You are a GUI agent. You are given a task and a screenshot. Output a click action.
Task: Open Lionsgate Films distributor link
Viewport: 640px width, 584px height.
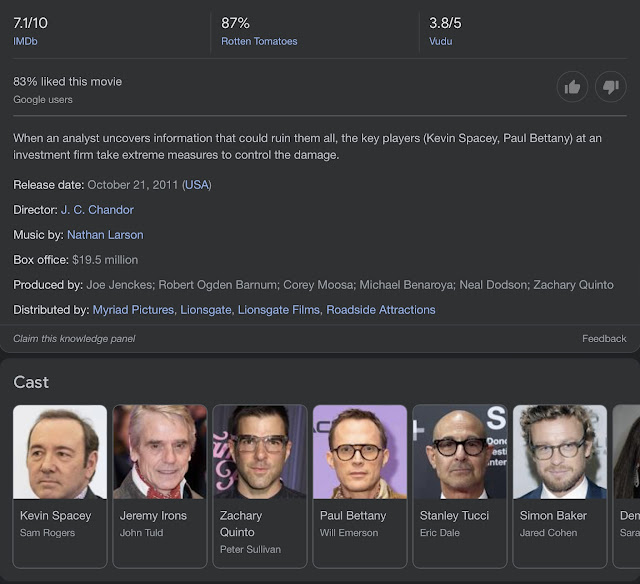click(x=278, y=310)
